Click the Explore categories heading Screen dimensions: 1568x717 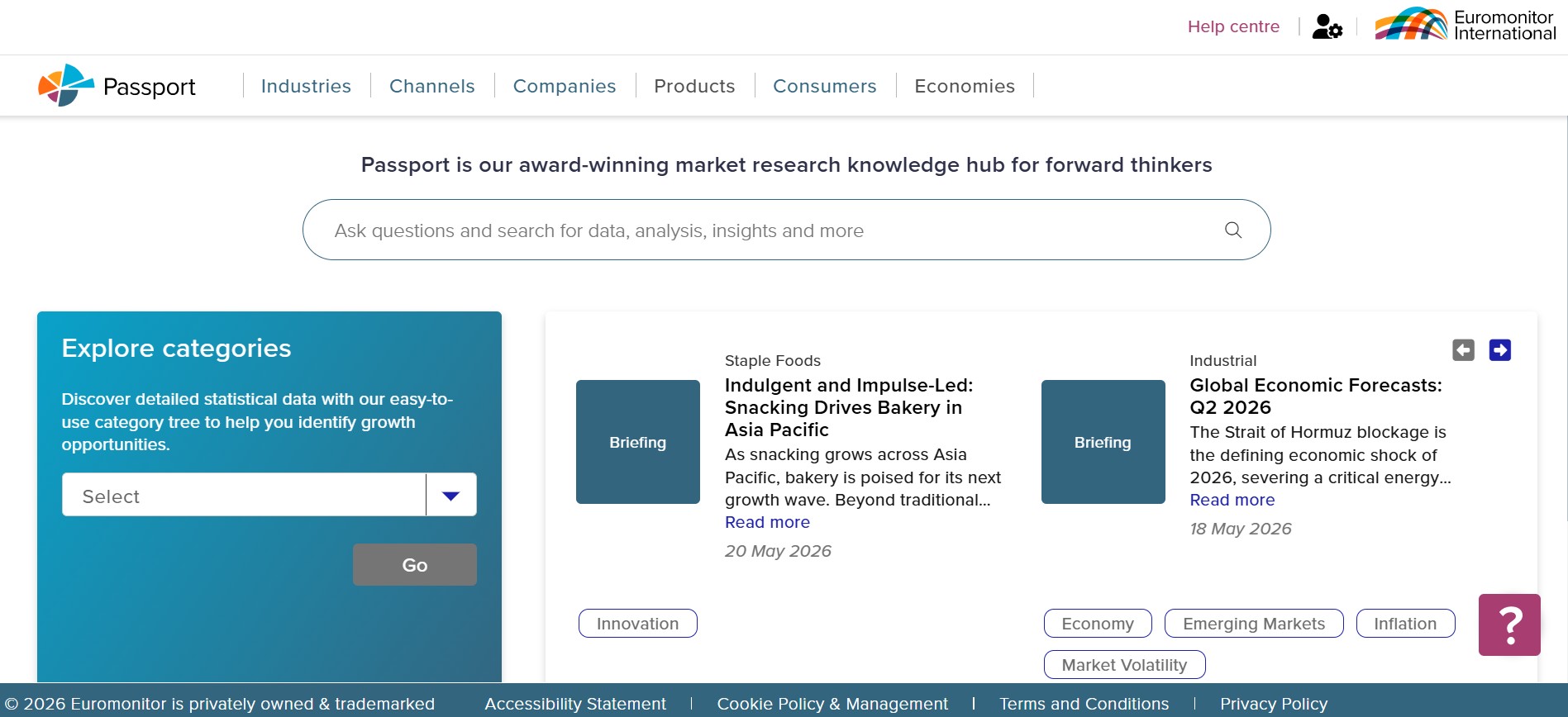coord(176,348)
